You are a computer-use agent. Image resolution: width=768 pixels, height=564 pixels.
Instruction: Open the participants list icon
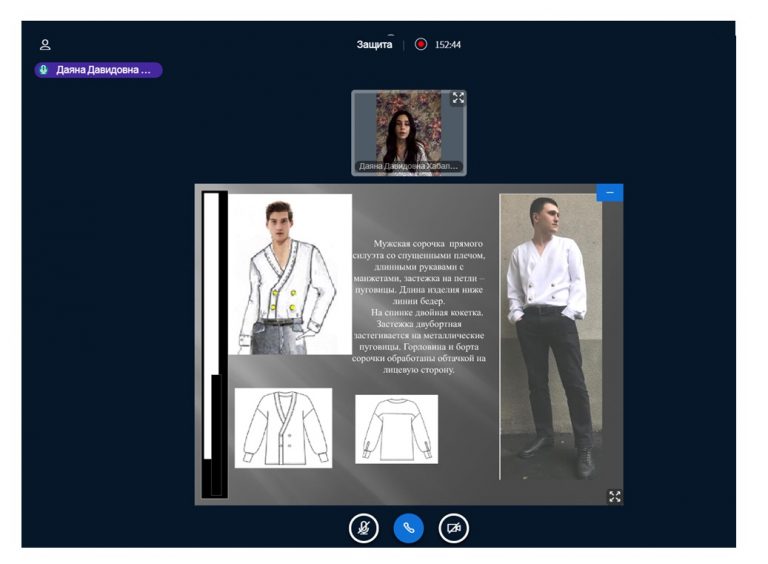point(45,45)
